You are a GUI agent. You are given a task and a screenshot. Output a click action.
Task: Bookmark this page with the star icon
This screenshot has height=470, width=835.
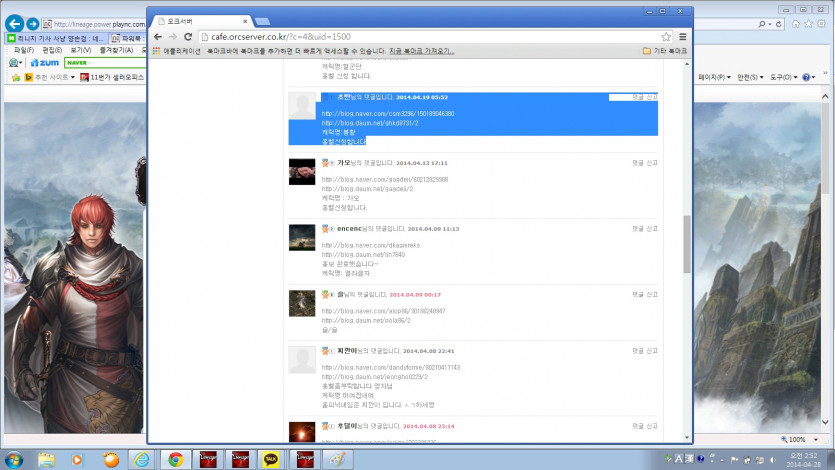click(x=666, y=36)
